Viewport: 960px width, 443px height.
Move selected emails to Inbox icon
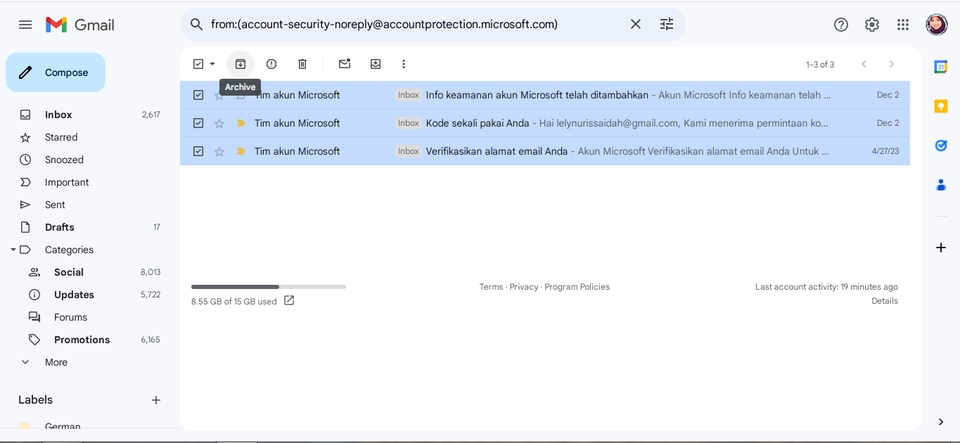375,64
